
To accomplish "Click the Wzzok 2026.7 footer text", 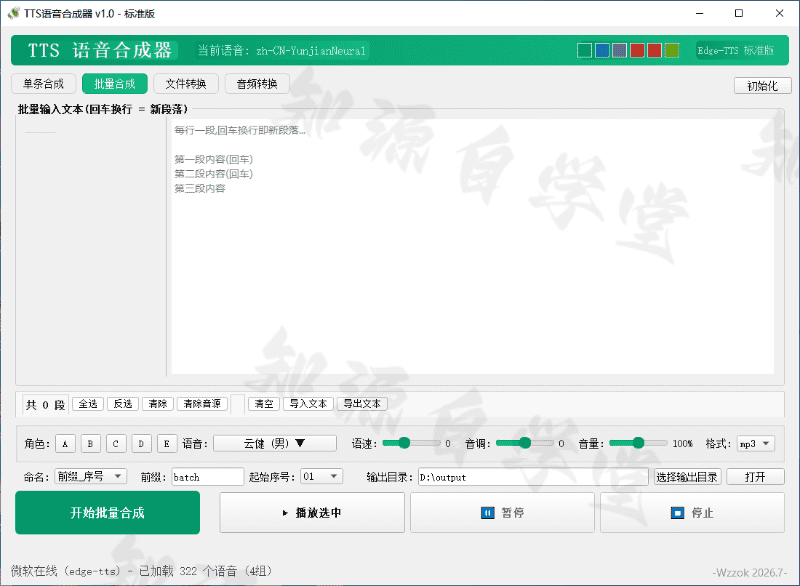I will point(750,573).
